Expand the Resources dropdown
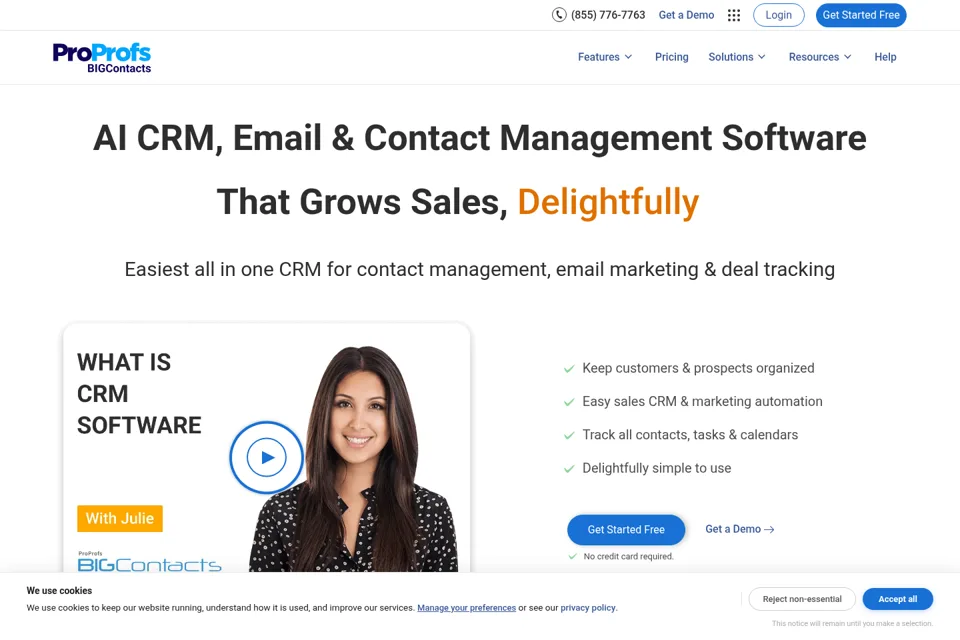Viewport: 960px width, 640px height. 820,57
